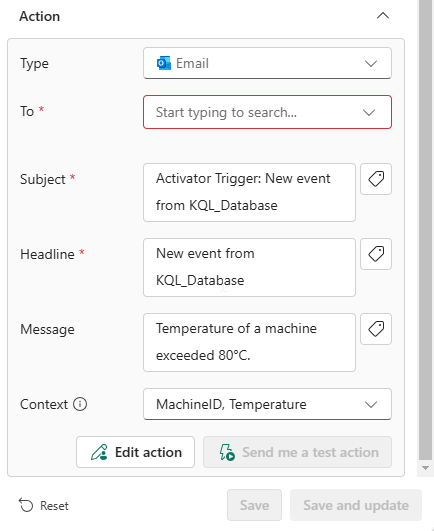Open the Type Email dropdown
The image size is (434, 531).
(x=267, y=63)
